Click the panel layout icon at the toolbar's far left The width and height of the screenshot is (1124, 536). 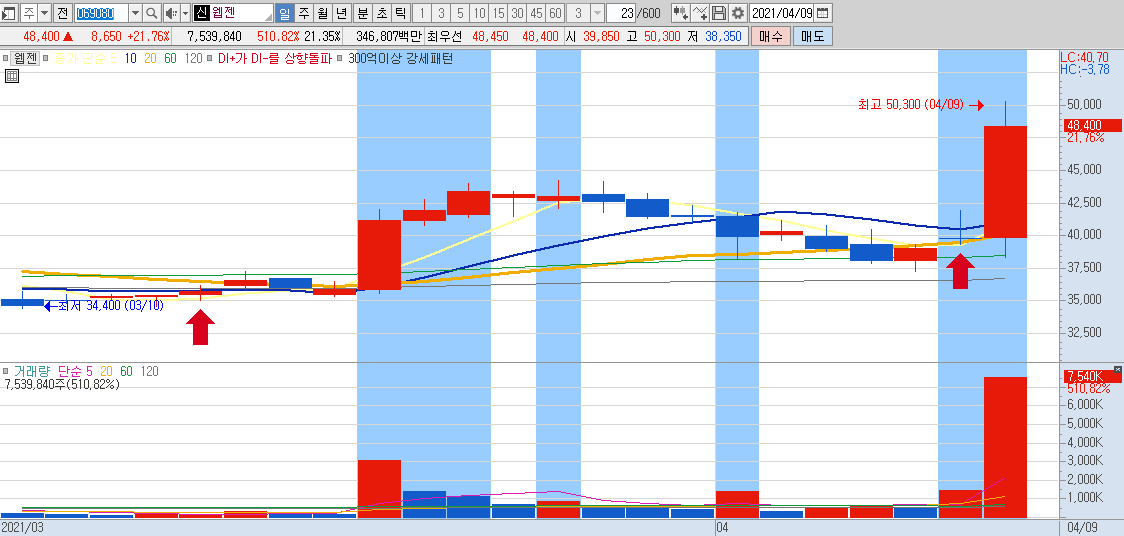click(x=9, y=13)
